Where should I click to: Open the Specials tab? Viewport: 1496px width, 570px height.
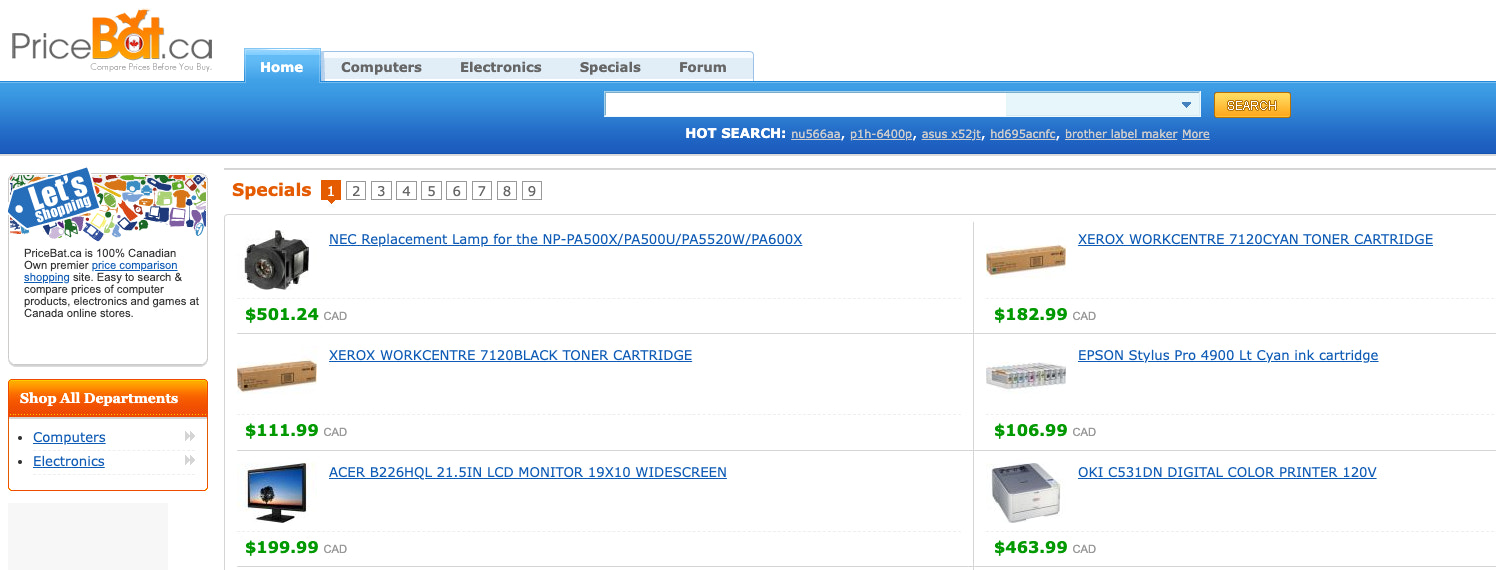pyautogui.click(x=610, y=67)
